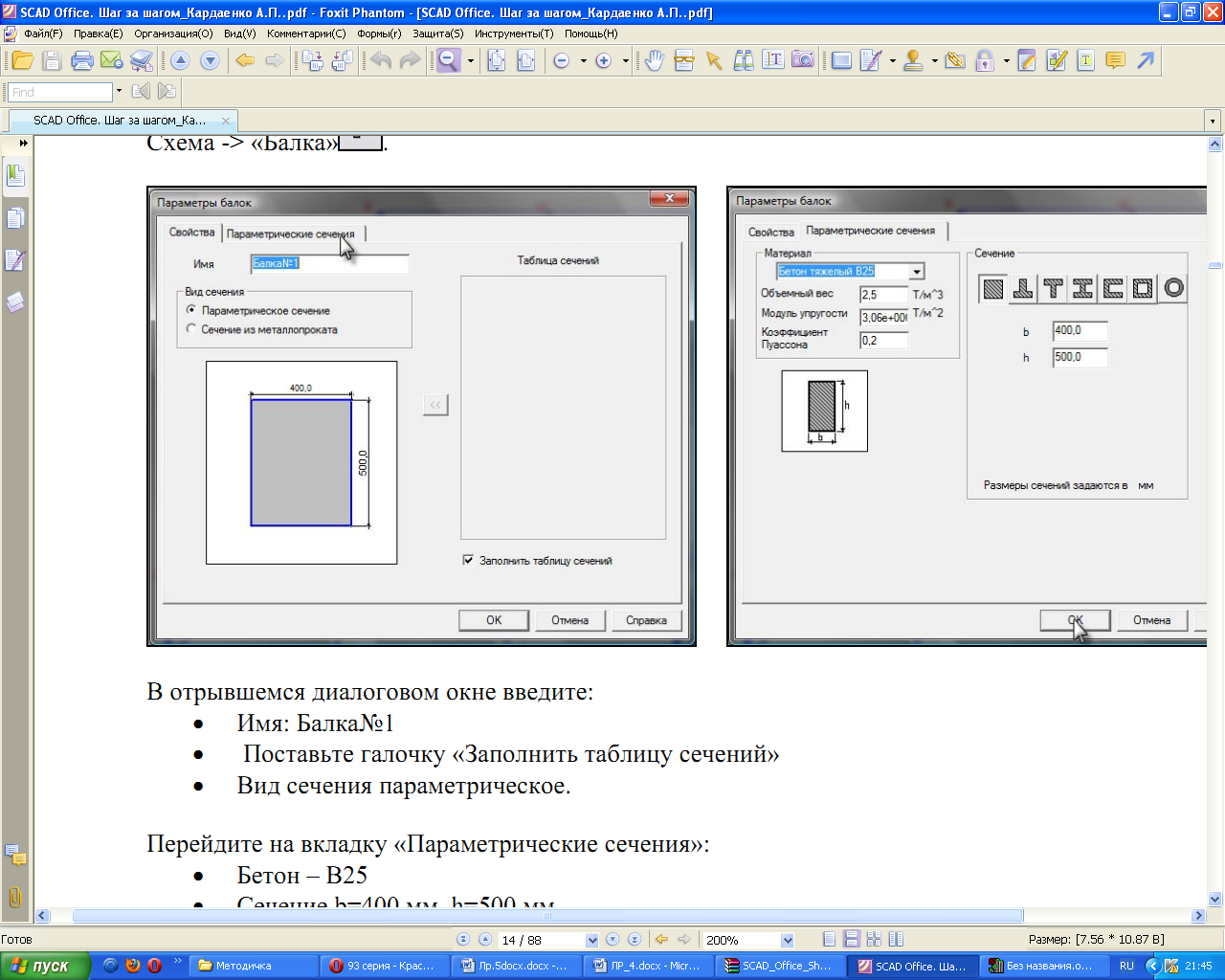Jump to the first page in status bar

coord(463,940)
